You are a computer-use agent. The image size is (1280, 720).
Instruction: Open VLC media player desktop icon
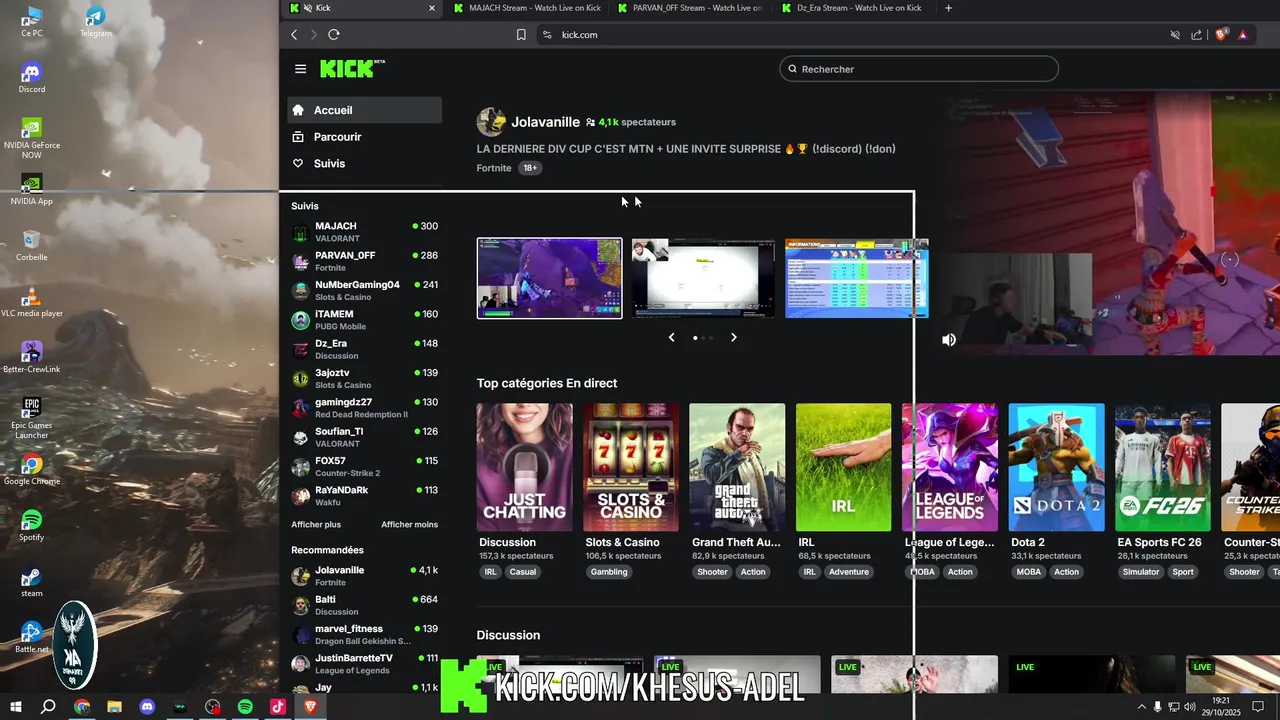tap(32, 301)
